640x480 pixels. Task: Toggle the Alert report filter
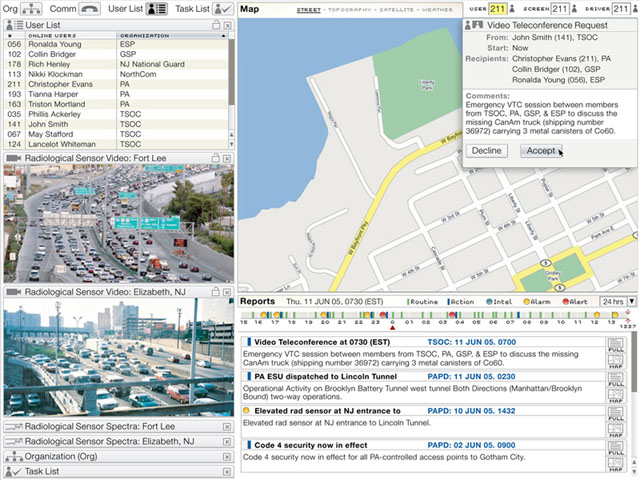click(575, 302)
